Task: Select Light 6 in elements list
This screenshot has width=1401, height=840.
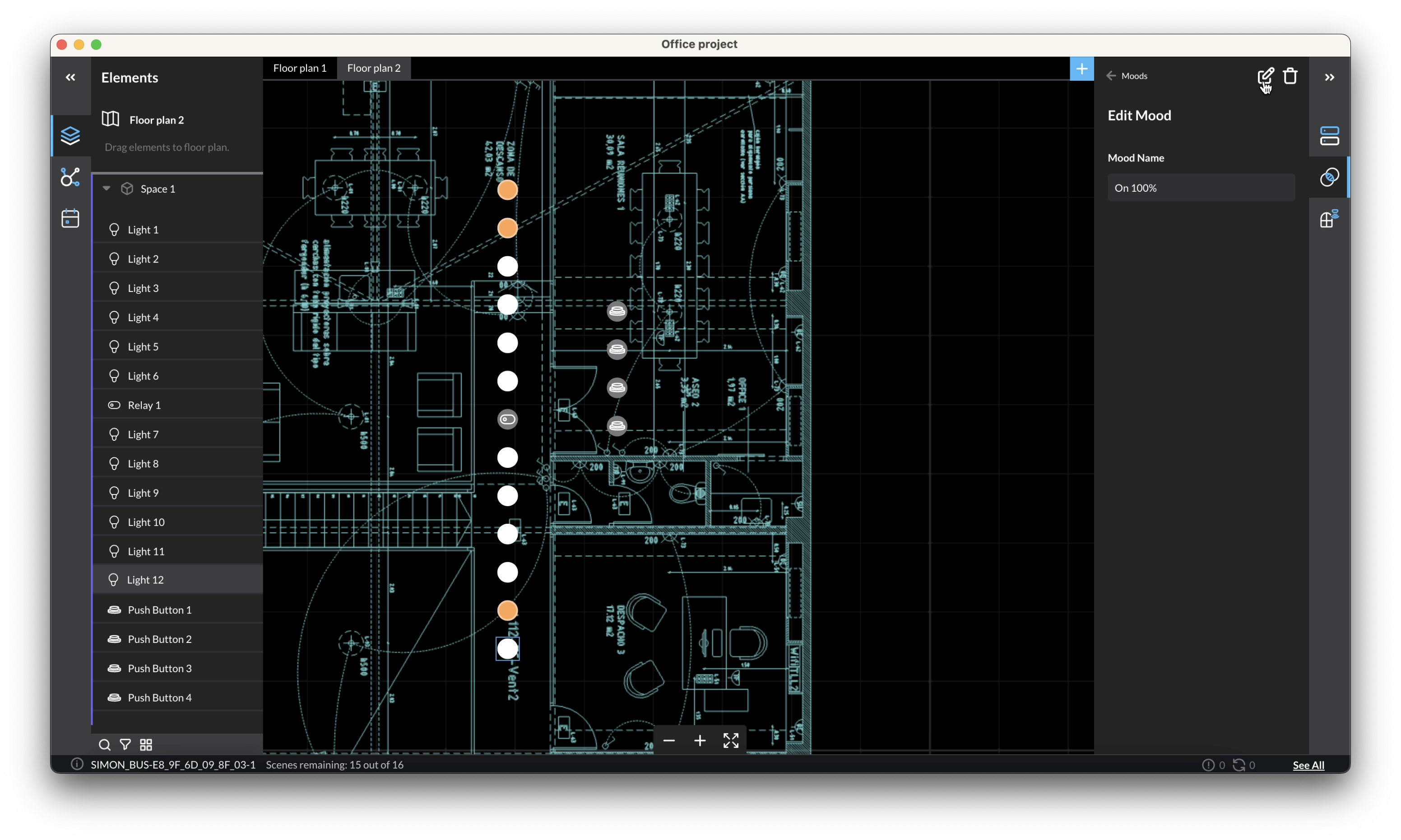Action: click(x=178, y=376)
